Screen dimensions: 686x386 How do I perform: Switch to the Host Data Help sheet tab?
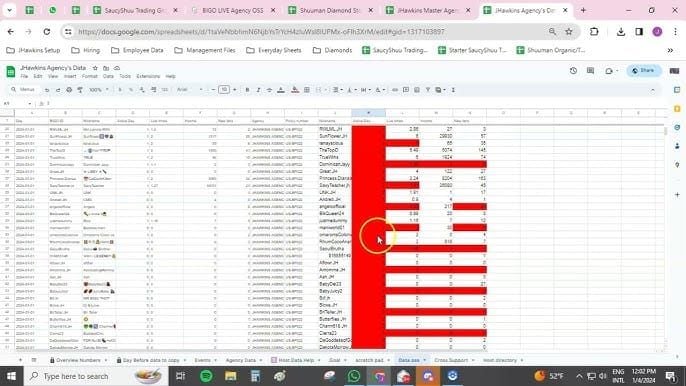pos(296,360)
